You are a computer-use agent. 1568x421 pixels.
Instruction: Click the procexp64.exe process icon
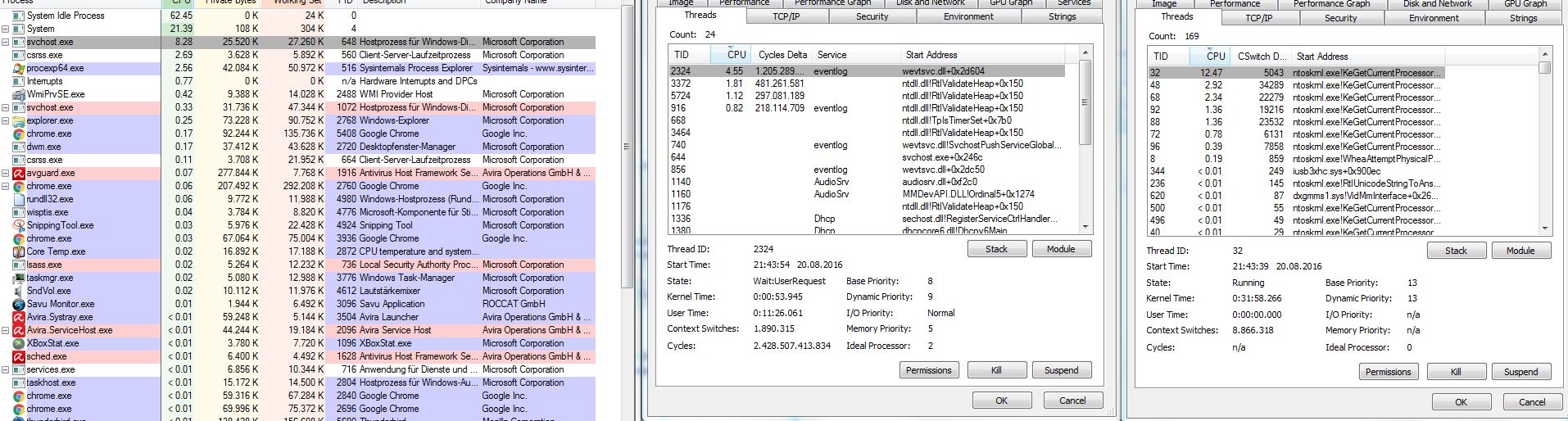tap(19, 68)
